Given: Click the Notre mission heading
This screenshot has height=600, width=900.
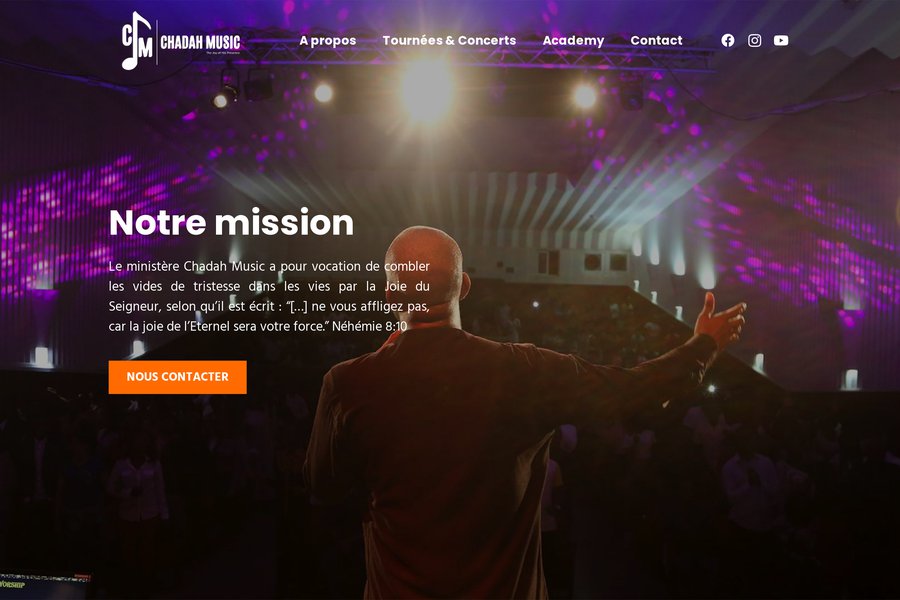Looking at the screenshot, I should 231,222.
